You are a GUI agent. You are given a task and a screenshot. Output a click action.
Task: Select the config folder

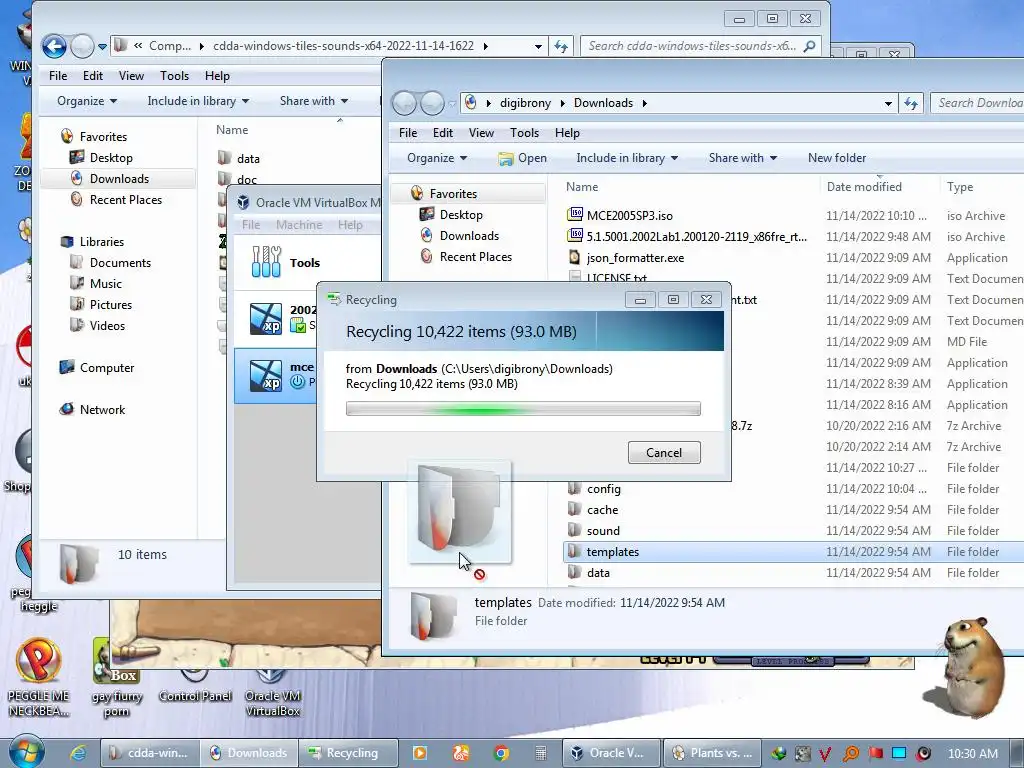(603, 488)
